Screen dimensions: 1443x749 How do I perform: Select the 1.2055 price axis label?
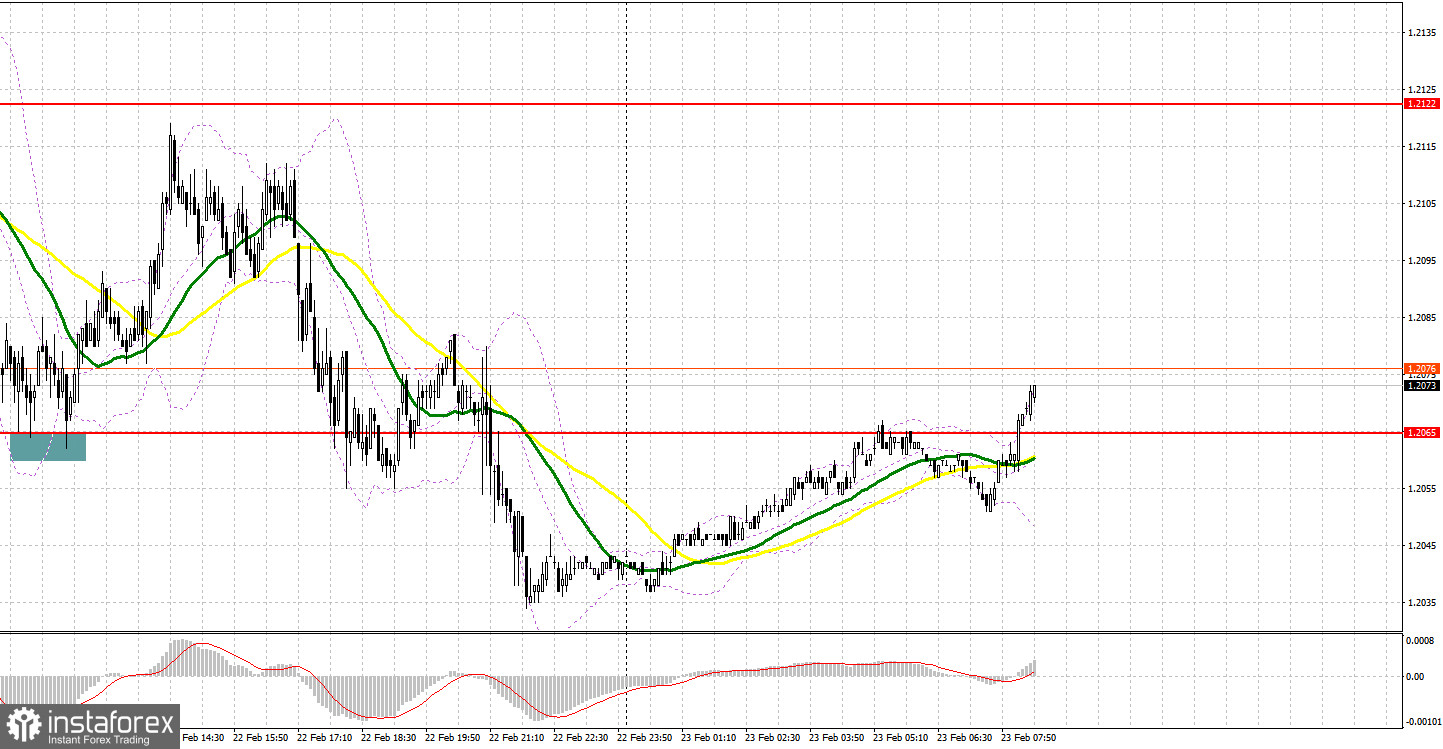coord(1422,488)
